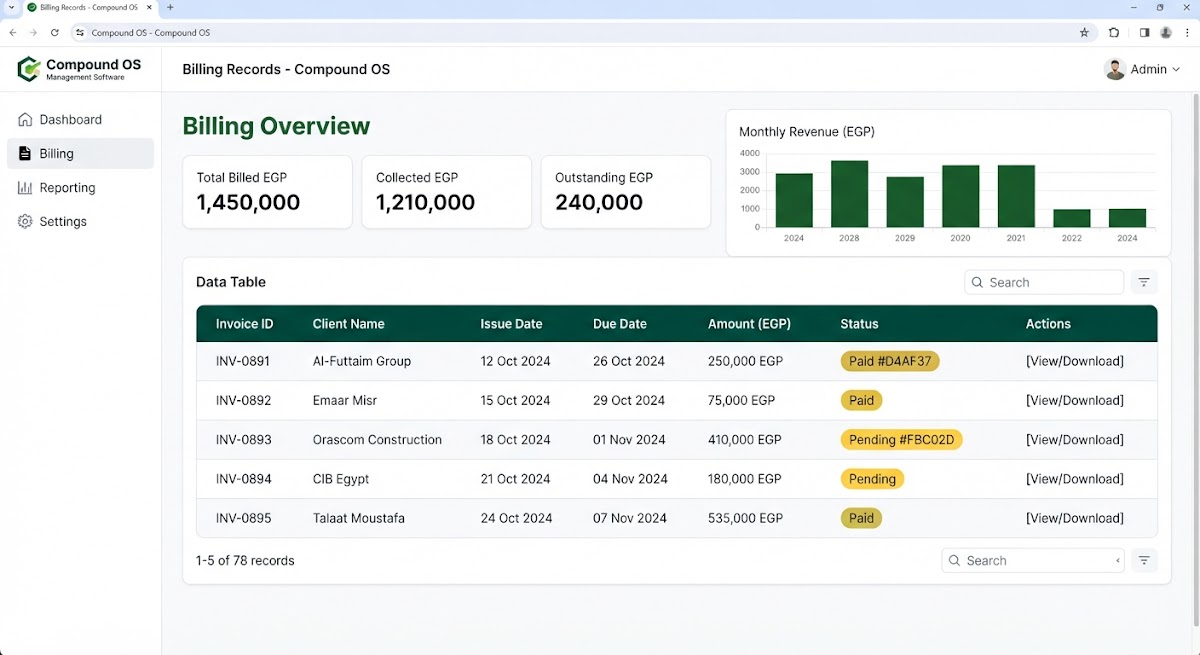Close the Billing Records browser tab
The width and height of the screenshot is (1200, 655).
point(149,7)
